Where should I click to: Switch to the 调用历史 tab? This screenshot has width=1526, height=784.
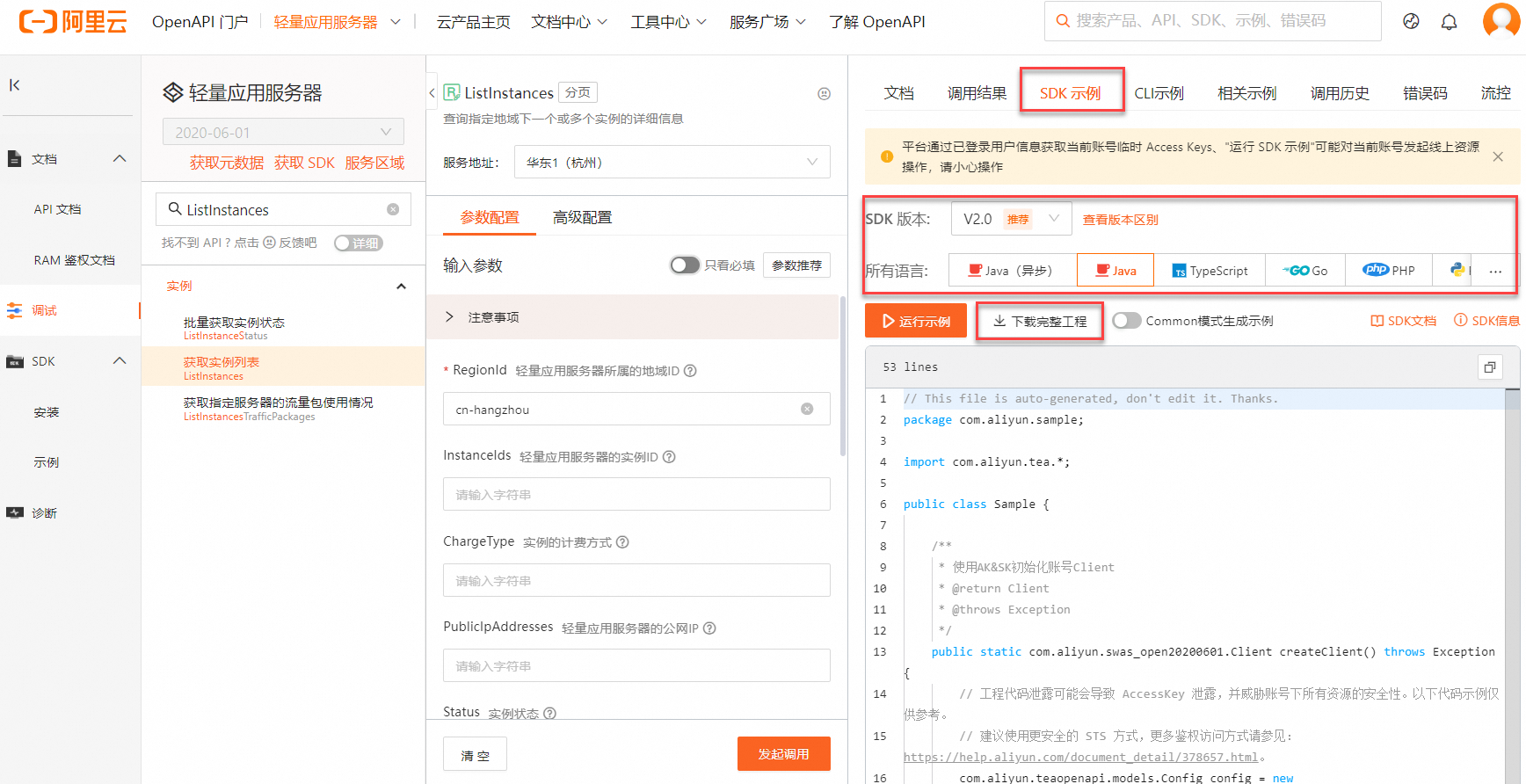point(1340,93)
